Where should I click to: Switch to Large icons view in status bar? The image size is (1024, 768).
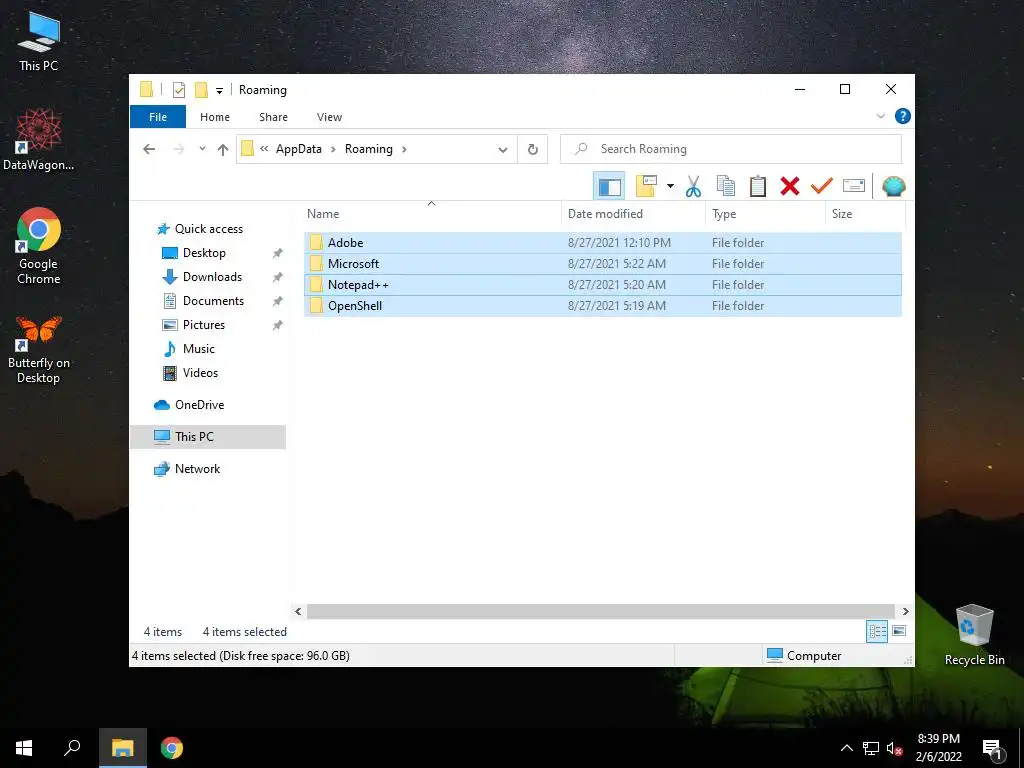[x=899, y=631]
